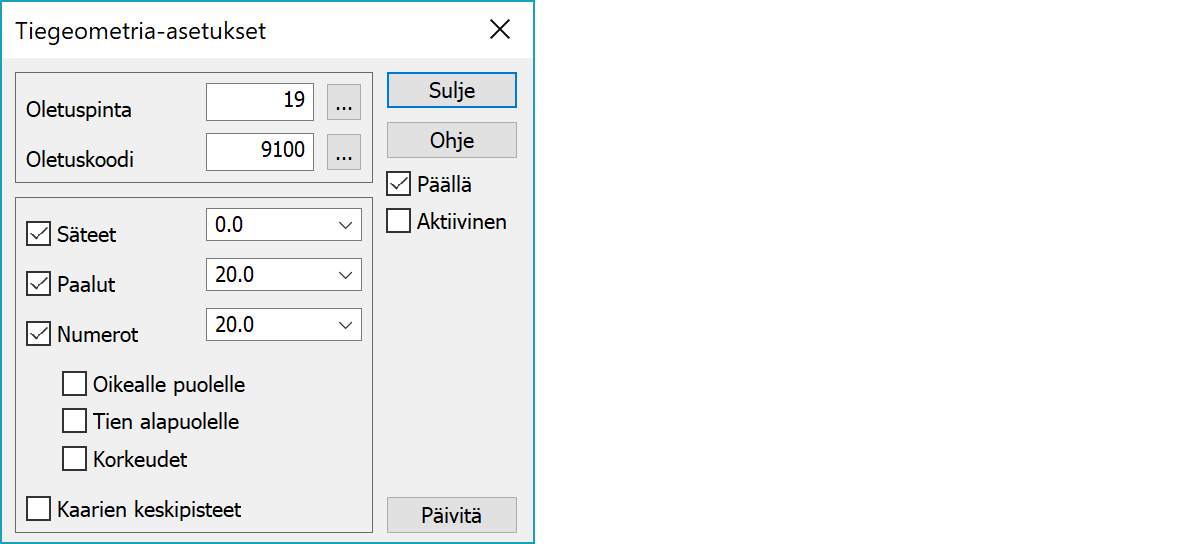Open help with the Ohje button
Screen dimensions: 1200x544
click(x=452, y=140)
